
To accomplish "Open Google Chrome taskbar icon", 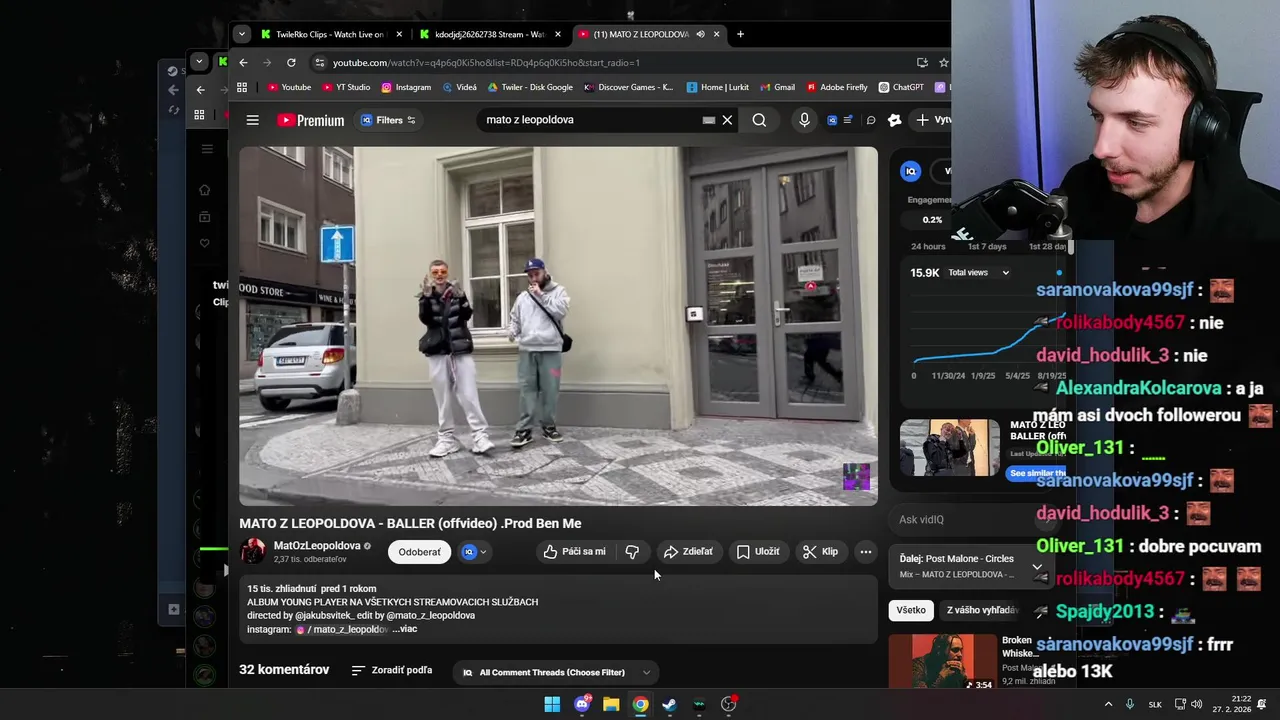I will 640,704.
